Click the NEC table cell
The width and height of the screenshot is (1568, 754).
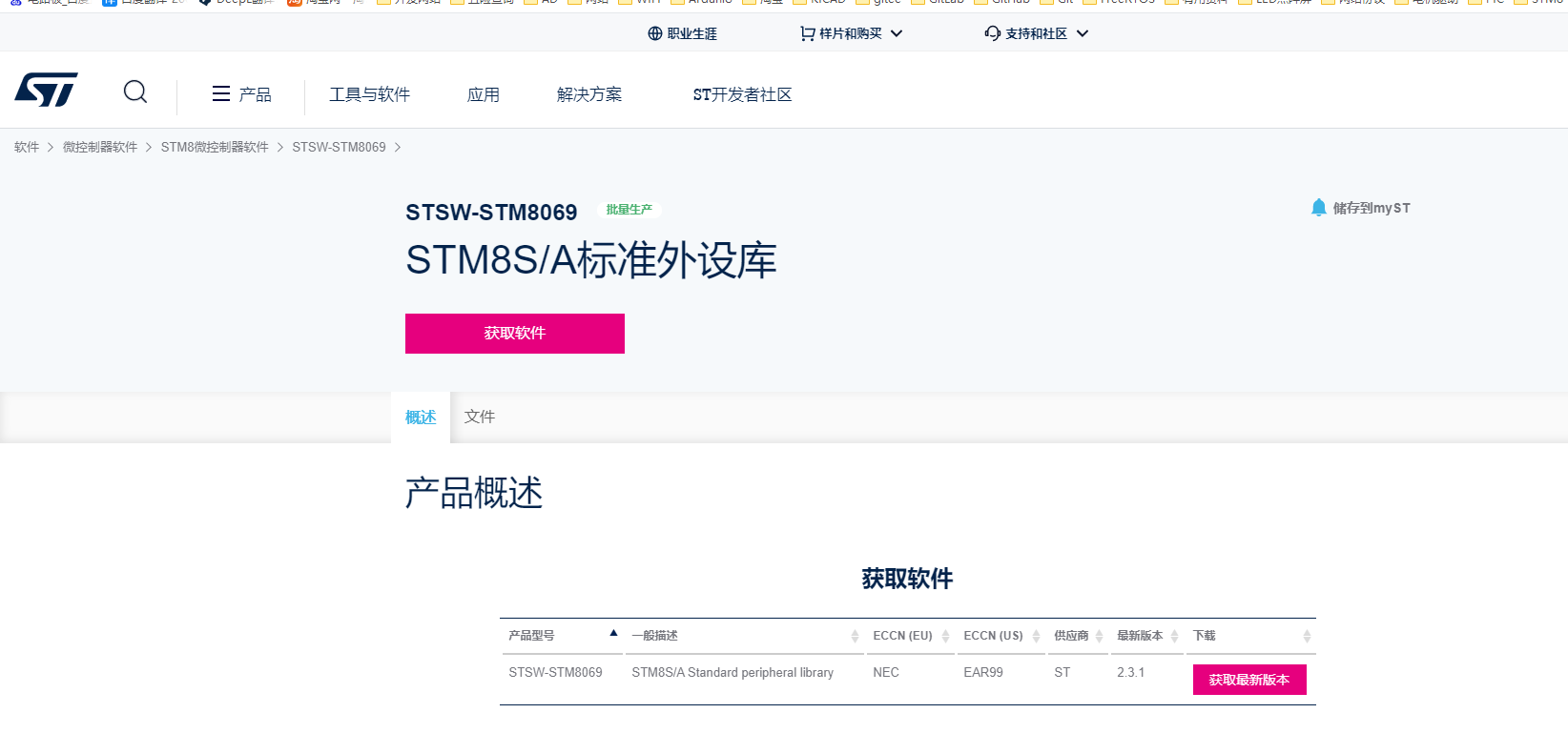886,672
